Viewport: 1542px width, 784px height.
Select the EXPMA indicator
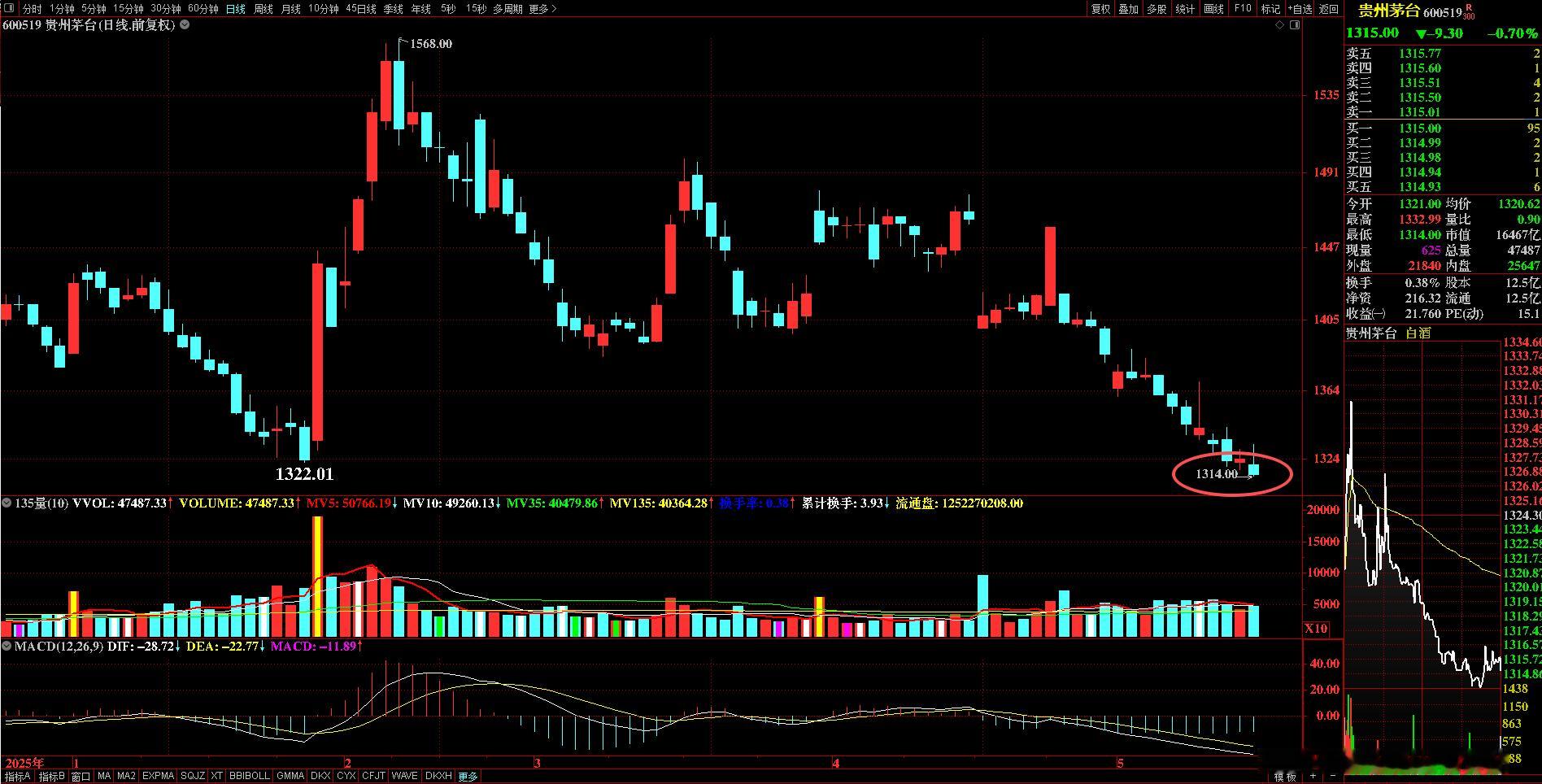click(x=158, y=777)
